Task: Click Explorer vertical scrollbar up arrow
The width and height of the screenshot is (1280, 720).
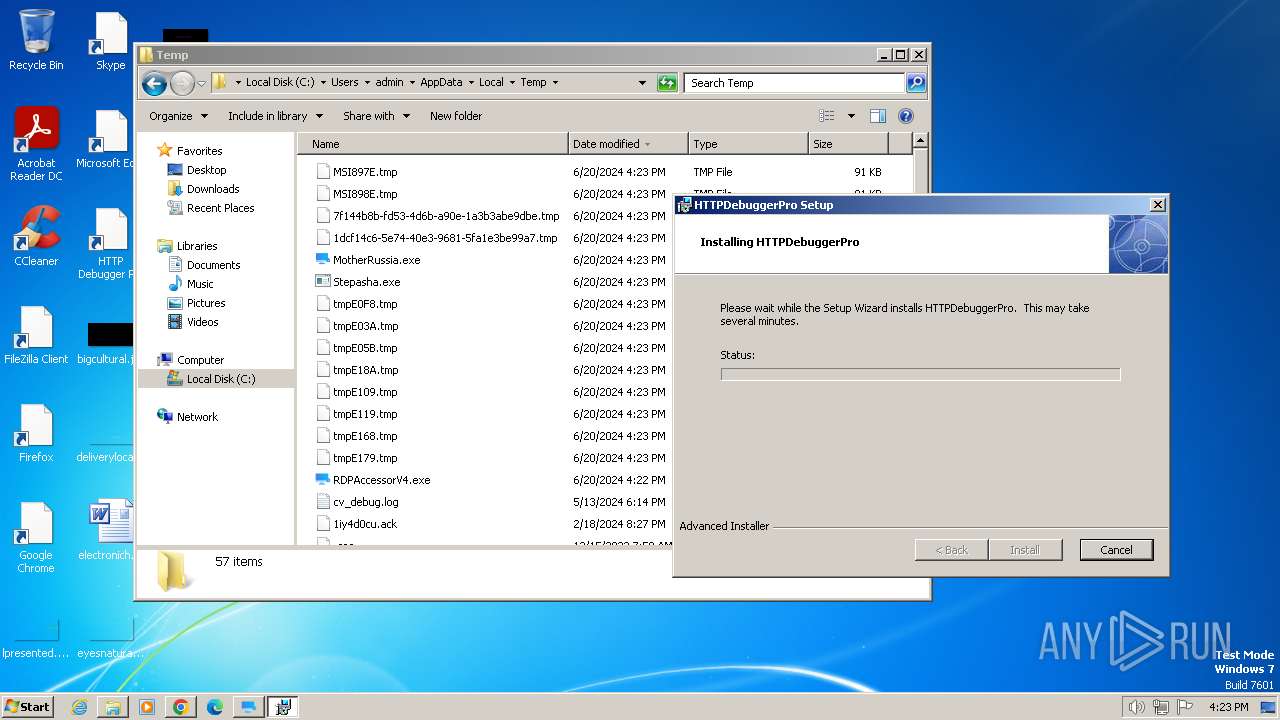Action: click(921, 141)
